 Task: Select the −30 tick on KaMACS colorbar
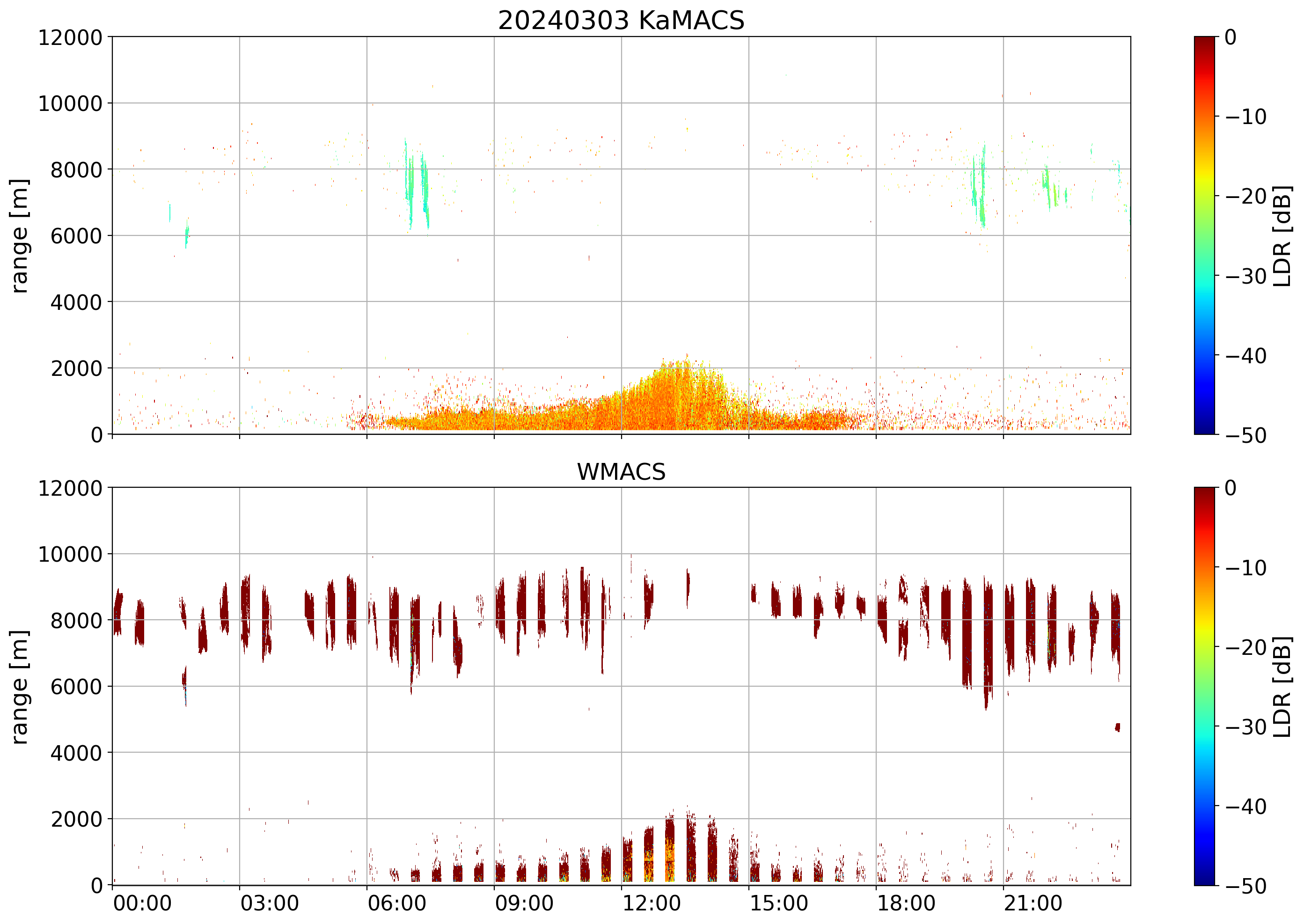[x=1246, y=276]
